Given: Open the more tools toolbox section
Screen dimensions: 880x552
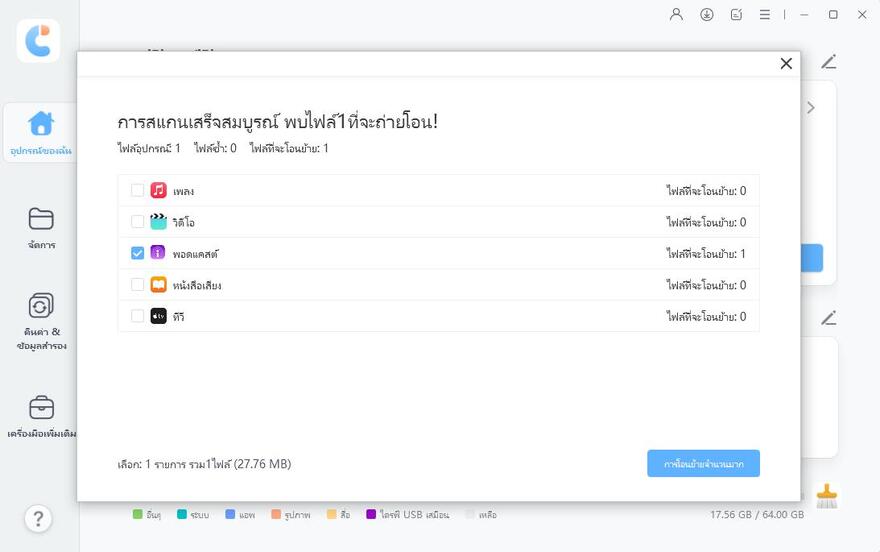Looking at the screenshot, I should (42, 417).
